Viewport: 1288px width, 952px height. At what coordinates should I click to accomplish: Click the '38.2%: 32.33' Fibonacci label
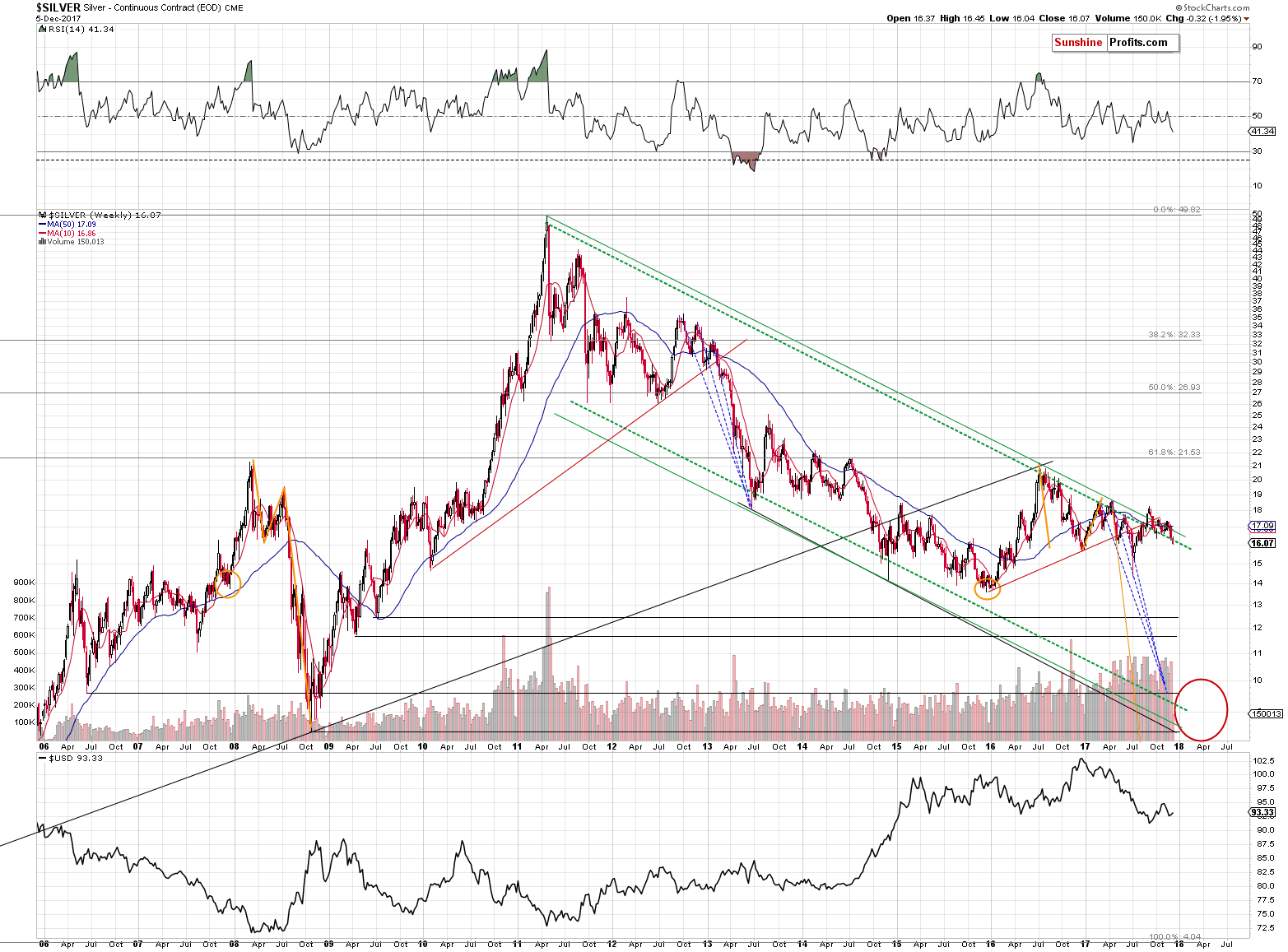click(1174, 335)
